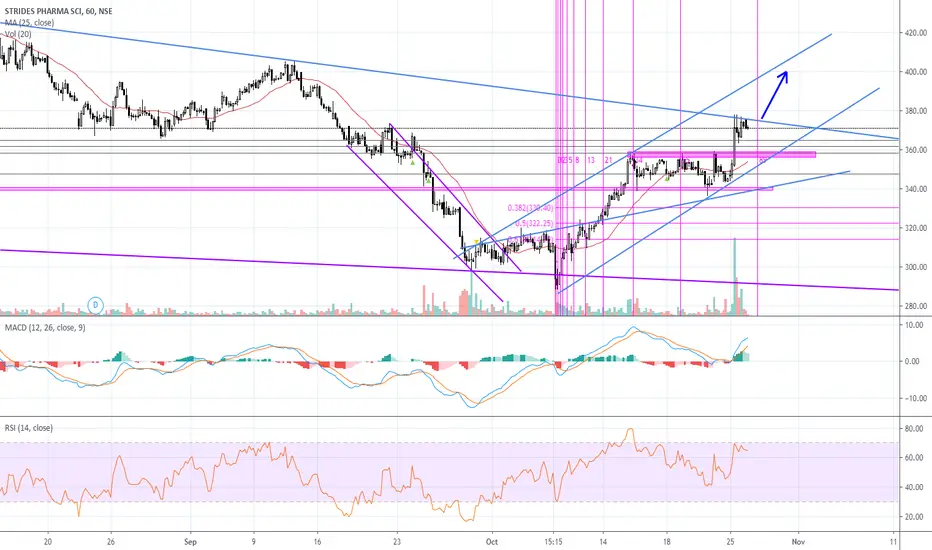Image resolution: width=932 pixels, height=550 pixels.
Task: Click the MACD 0.00 scale label
Action: tap(915, 361)
